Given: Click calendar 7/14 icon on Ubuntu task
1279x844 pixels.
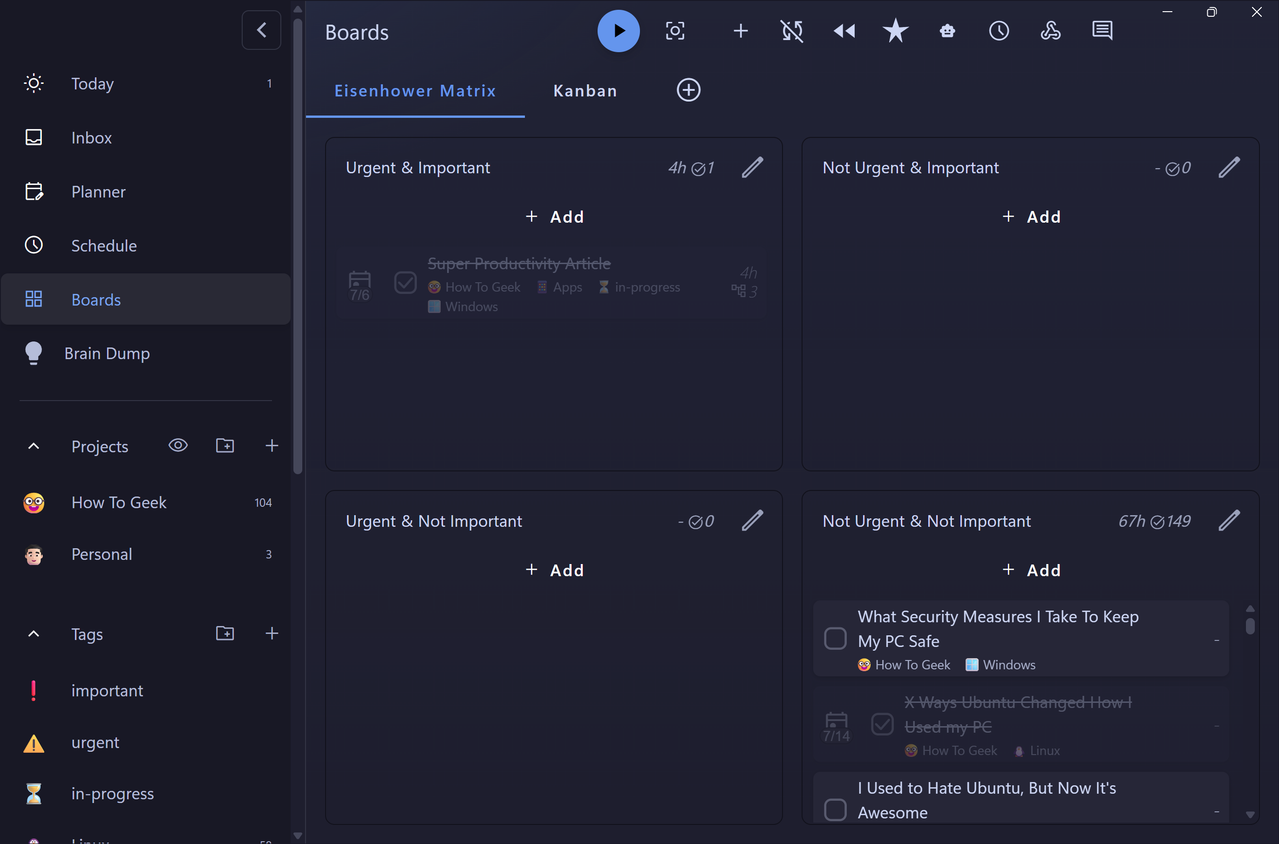Looking at the screenshot, I should [x=836, y=726].
